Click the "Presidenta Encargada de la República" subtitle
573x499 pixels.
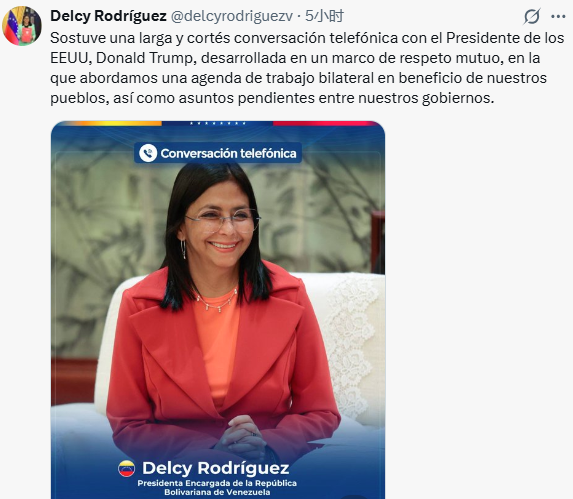(217, 483)
